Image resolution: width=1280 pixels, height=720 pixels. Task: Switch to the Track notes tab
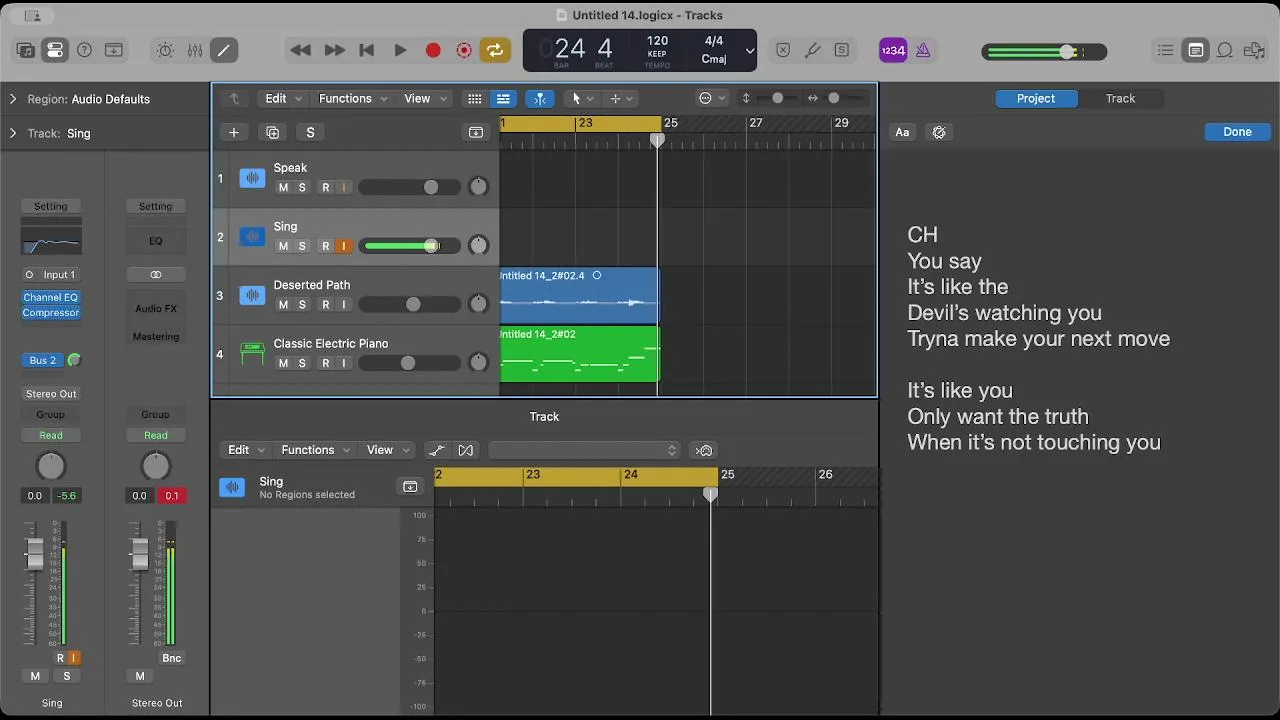pyautogui.click(x=1120, y=98)
